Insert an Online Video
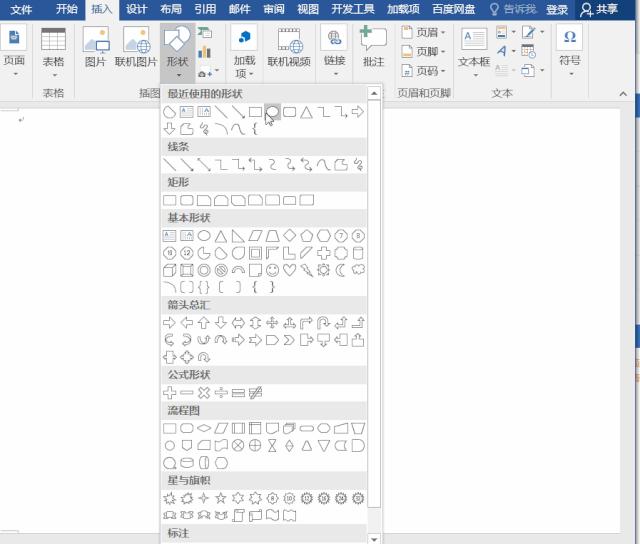The width and height of the screenshot is (640, 544). tap(289, 46)
